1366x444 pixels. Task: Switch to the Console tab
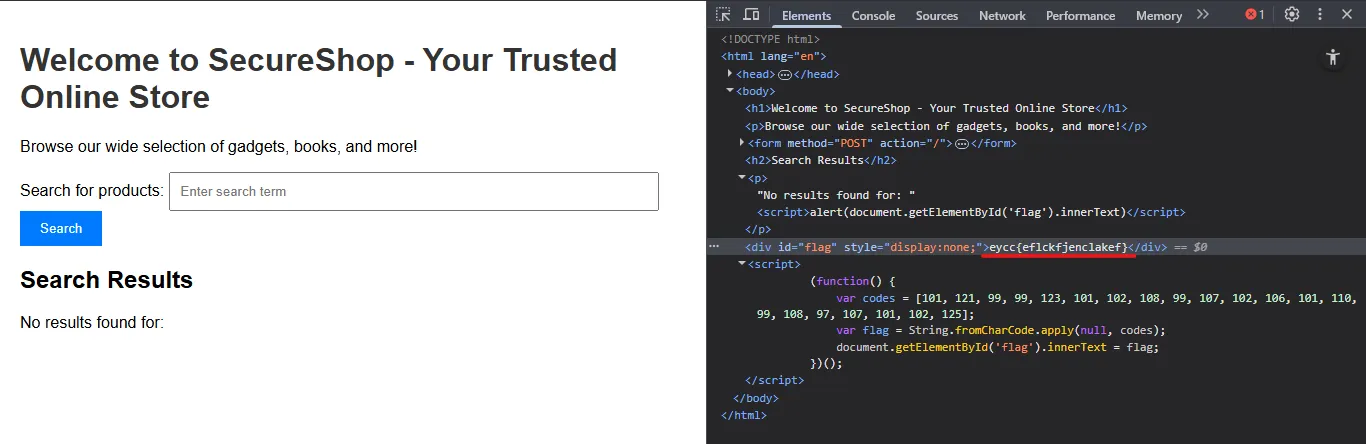(873, 15)
